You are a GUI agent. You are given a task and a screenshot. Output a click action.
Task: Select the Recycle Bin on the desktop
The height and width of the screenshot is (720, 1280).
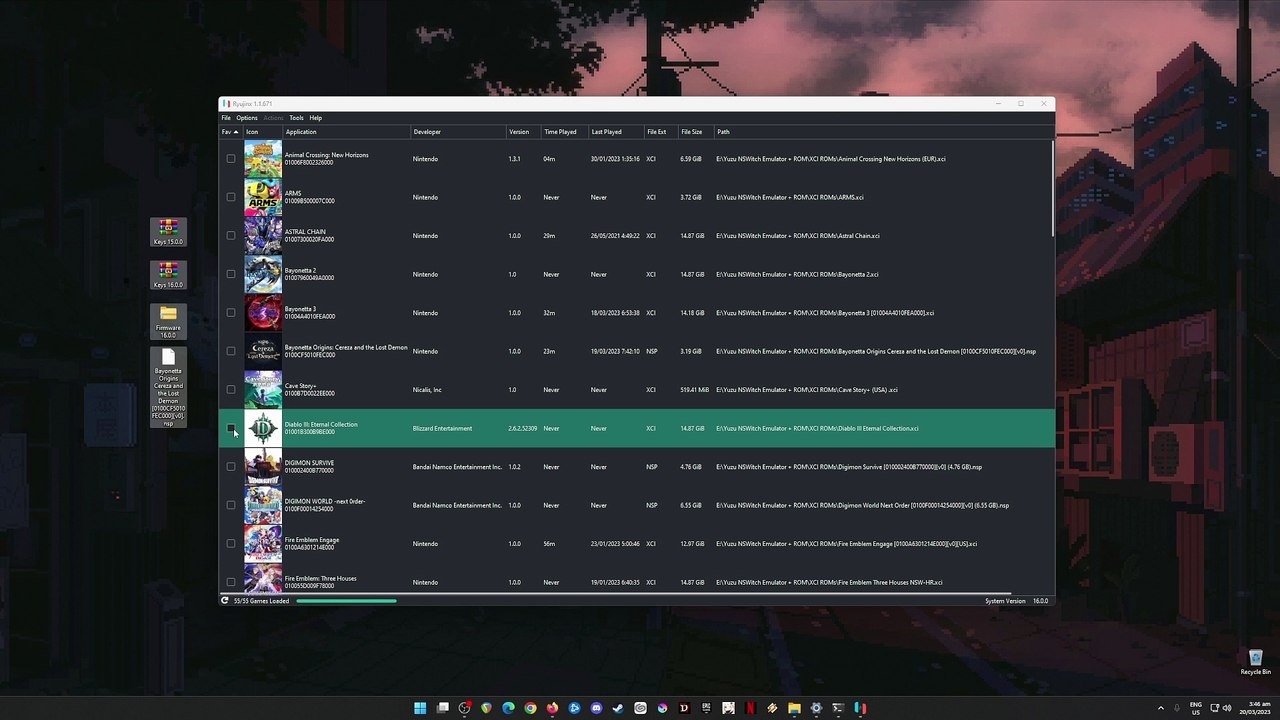1255,663
